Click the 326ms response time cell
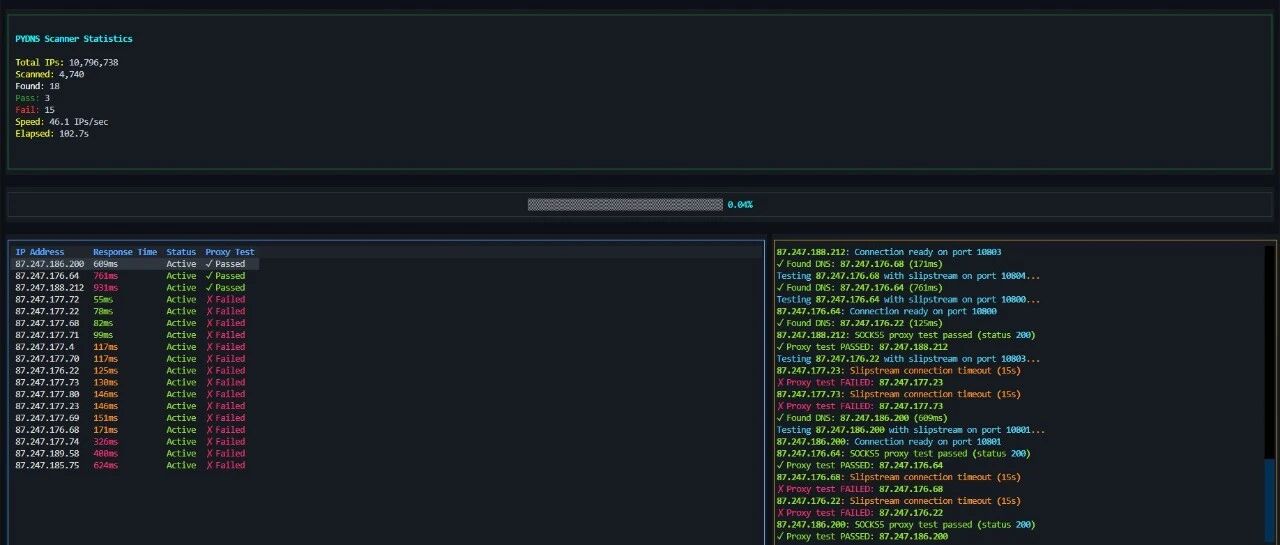 (106, 442)
